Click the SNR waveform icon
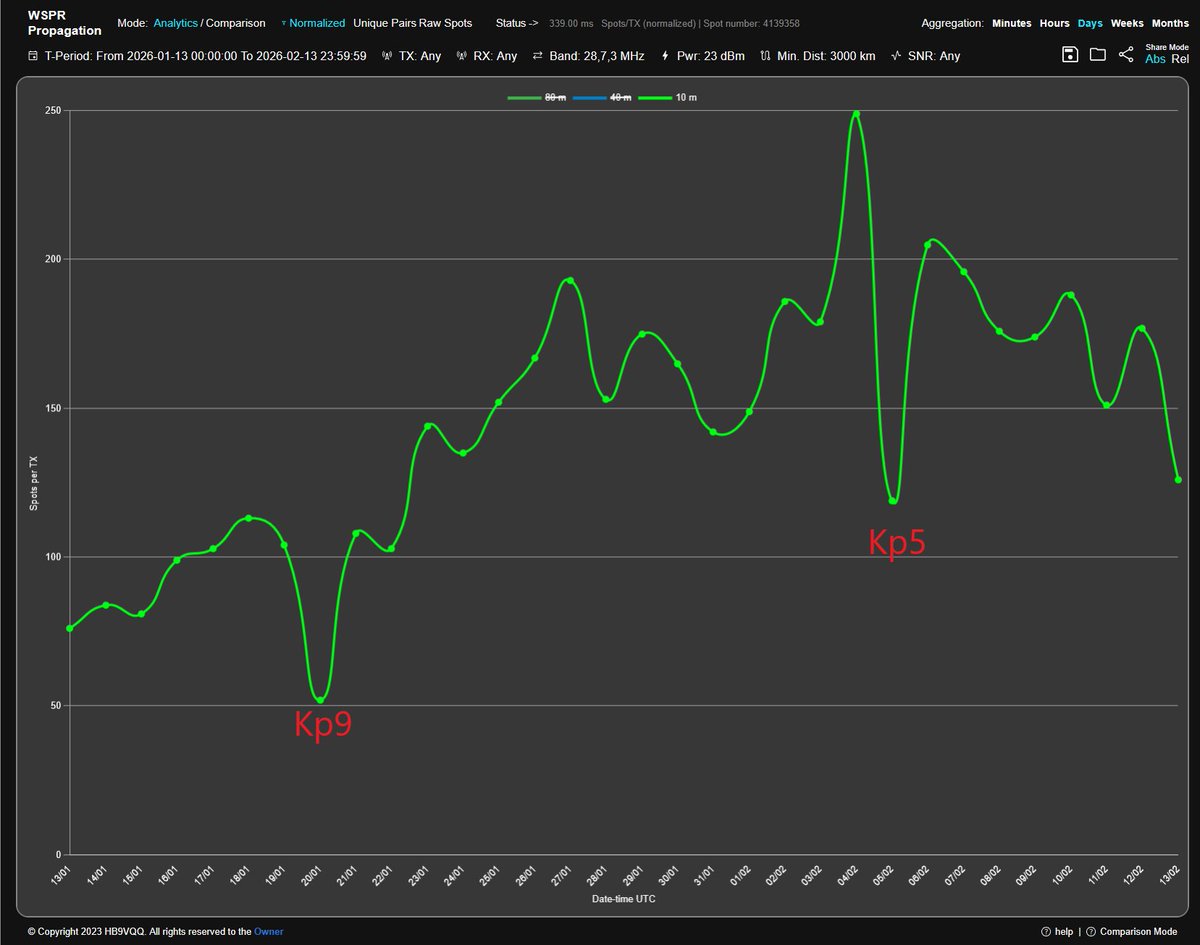 coord(897,56)
